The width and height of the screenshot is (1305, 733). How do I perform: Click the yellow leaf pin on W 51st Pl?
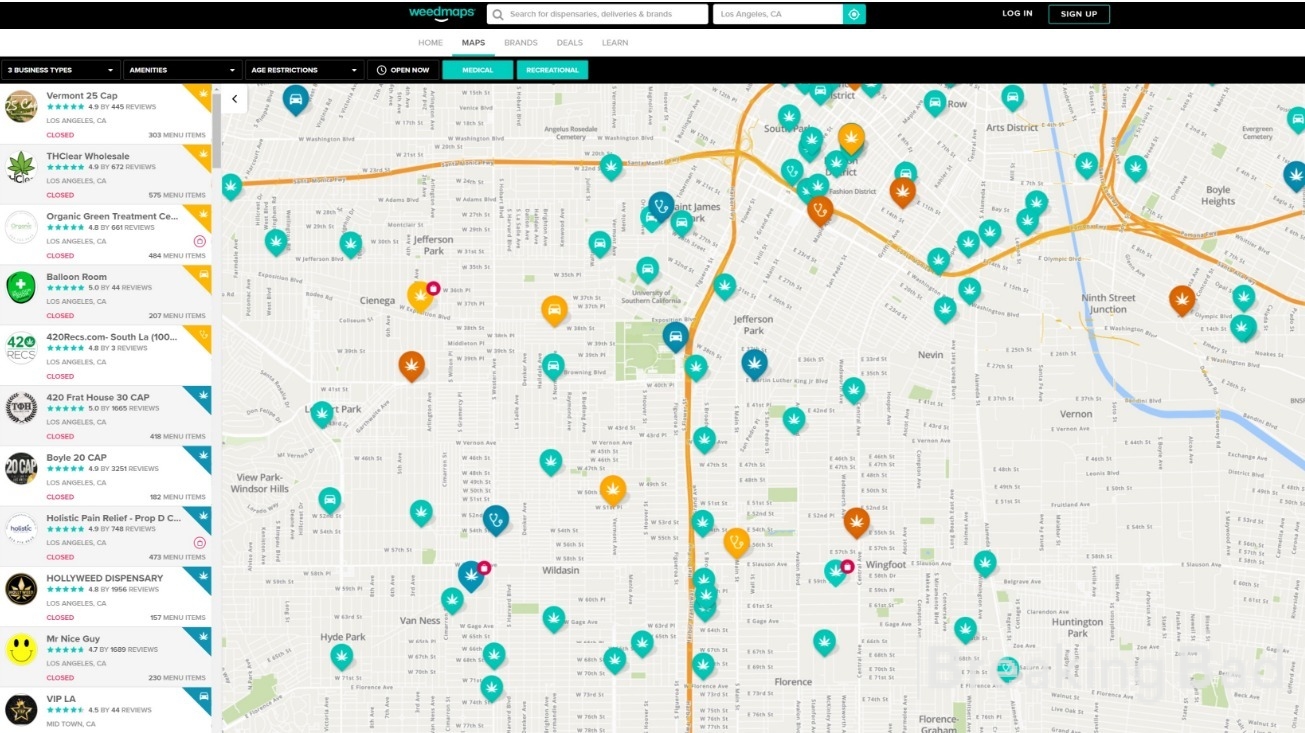613,488
